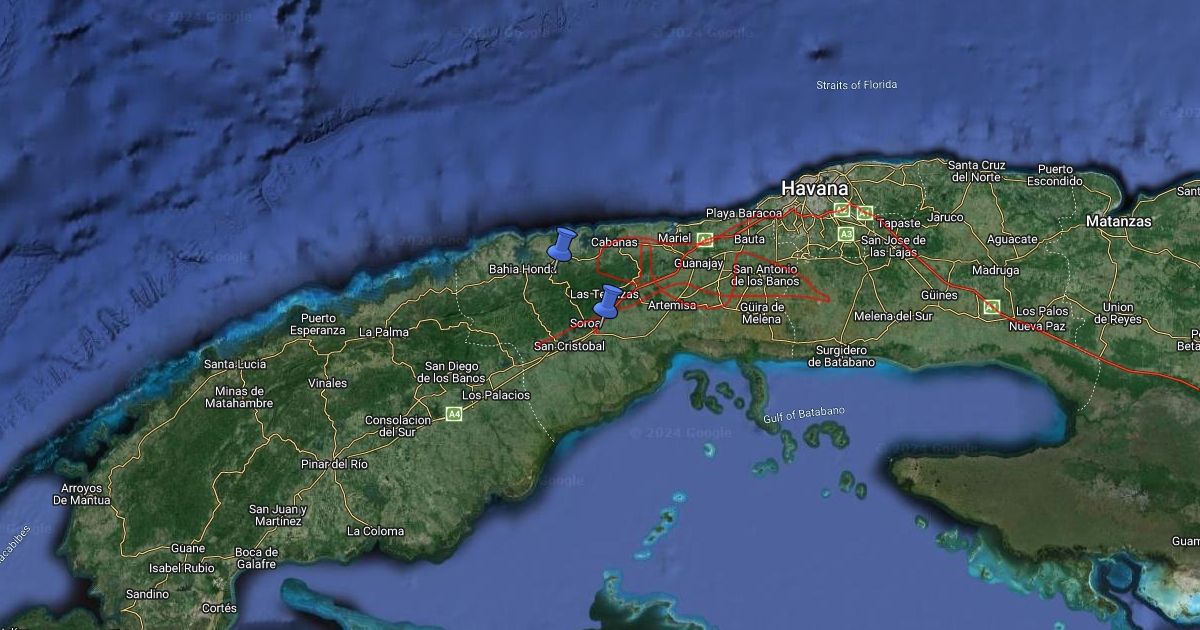Select the Sandino town label
1200x630 pixels.
coord(147,594)
